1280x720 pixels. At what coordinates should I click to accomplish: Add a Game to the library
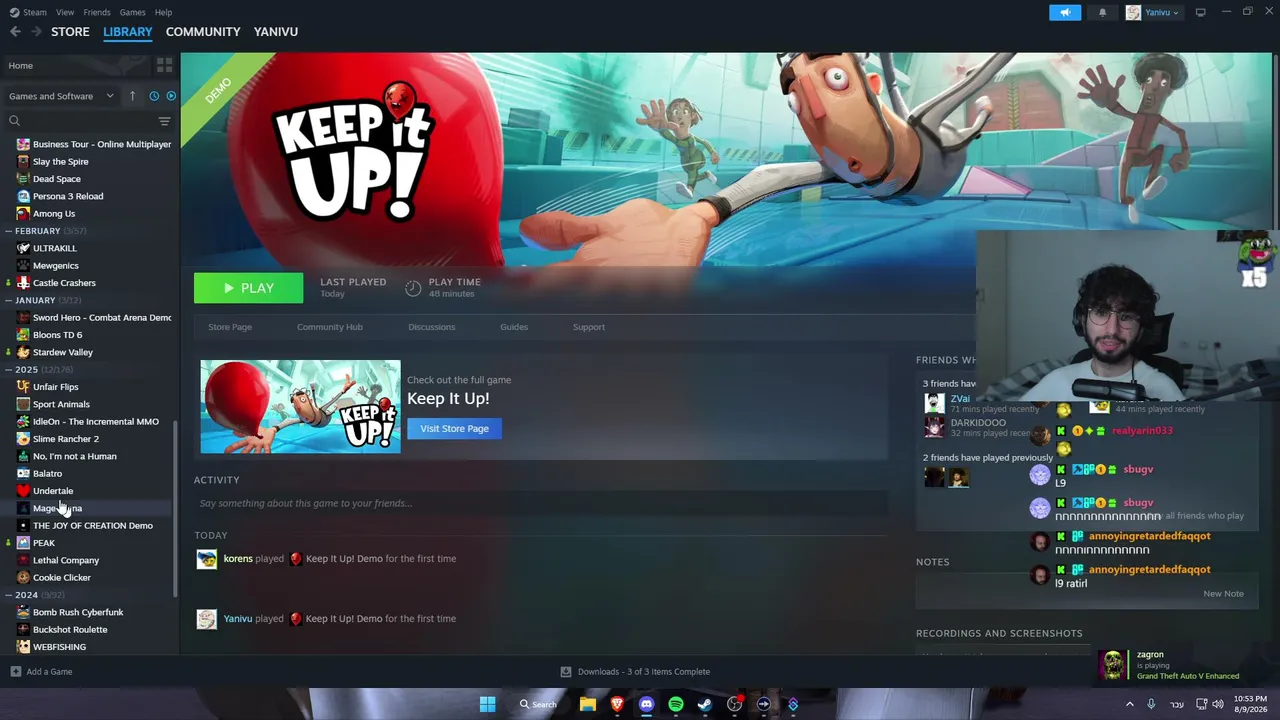coord(41,672)
